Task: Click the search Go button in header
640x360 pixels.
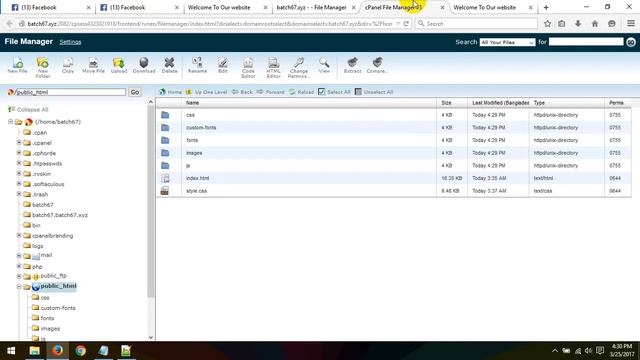Action: click(x=631, y=42)
